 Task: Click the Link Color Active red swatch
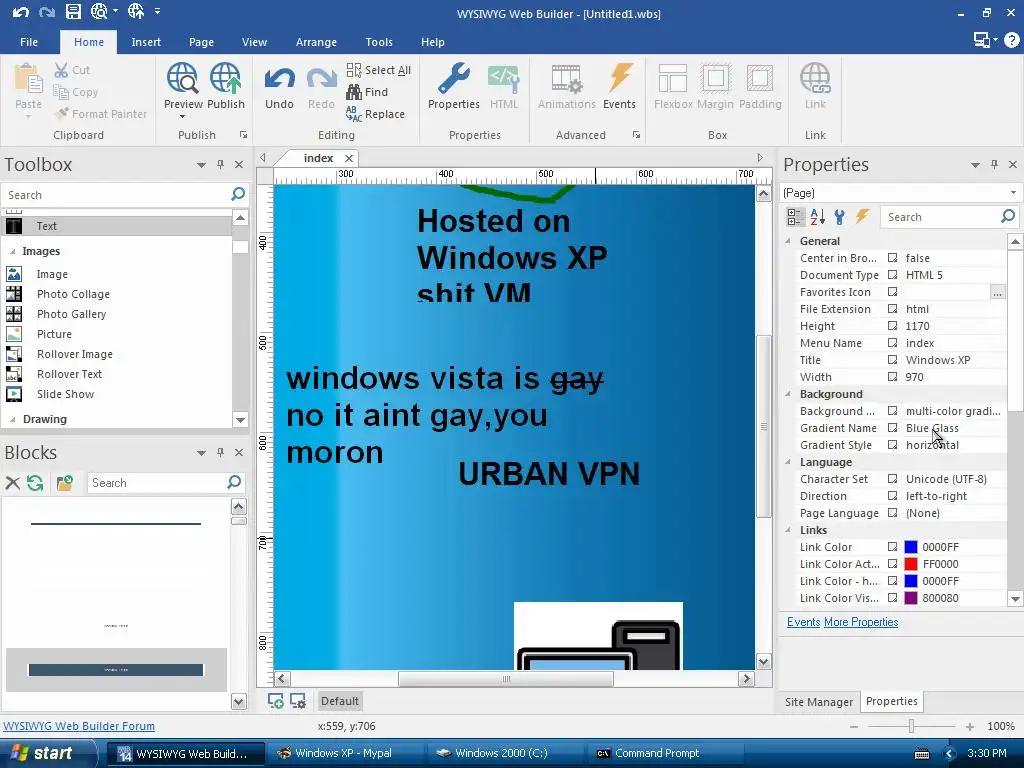[910, 564]
